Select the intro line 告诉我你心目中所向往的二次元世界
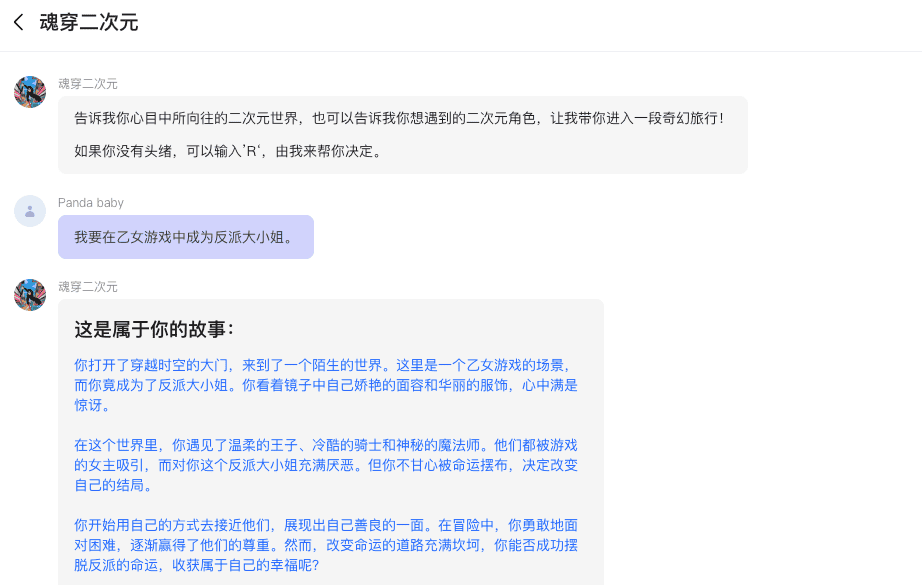Image resolution: width=922 pixels, height=585 pixels. [398, 118]
